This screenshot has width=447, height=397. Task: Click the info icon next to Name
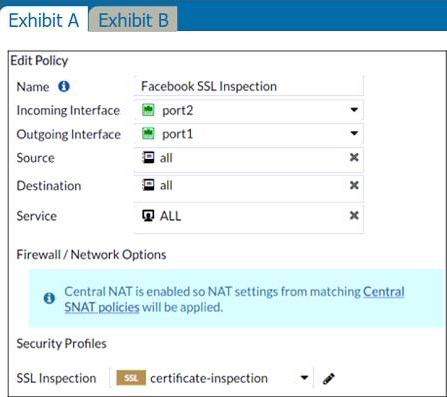(64, 87)
